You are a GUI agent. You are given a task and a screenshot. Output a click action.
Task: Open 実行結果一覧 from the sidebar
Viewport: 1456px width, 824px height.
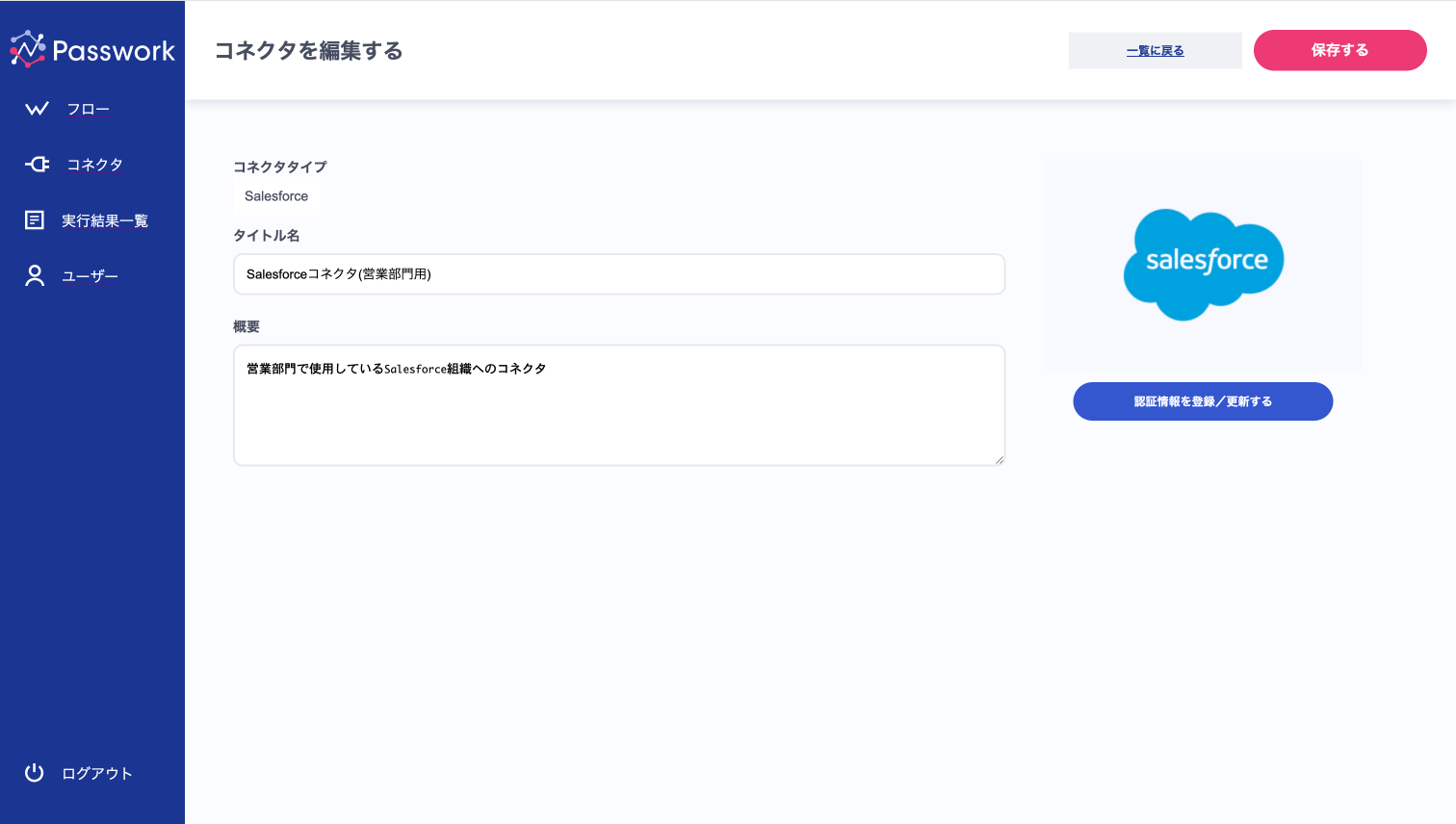105,221
